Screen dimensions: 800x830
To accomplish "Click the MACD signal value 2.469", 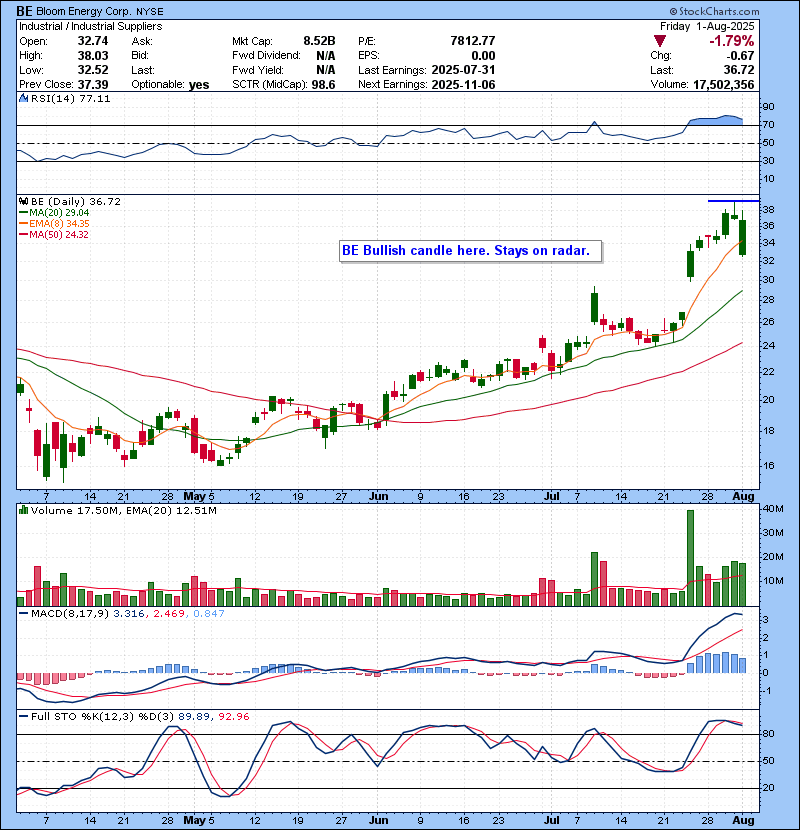I will pyautogui.click(x=169, y=614).
